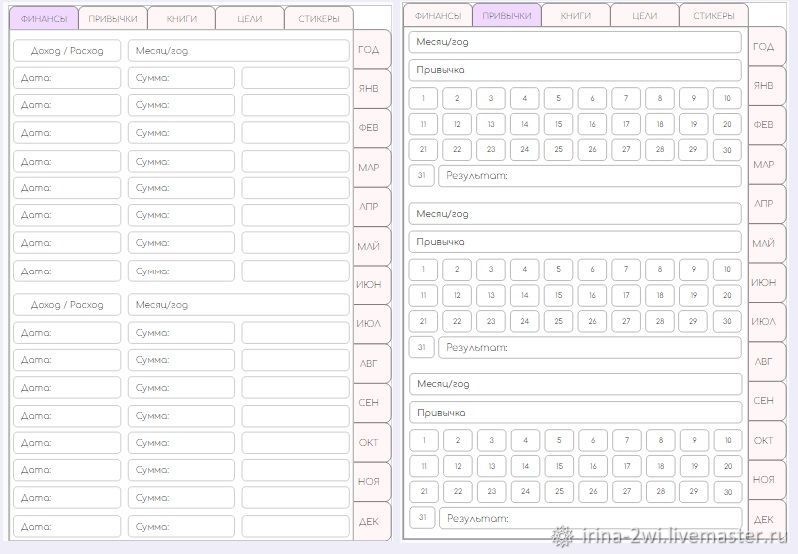Image resolution: width=798 pixels, height=554 pixels.
Task: Jump to ОКТ side tab on right page
Action: (766, 440)
